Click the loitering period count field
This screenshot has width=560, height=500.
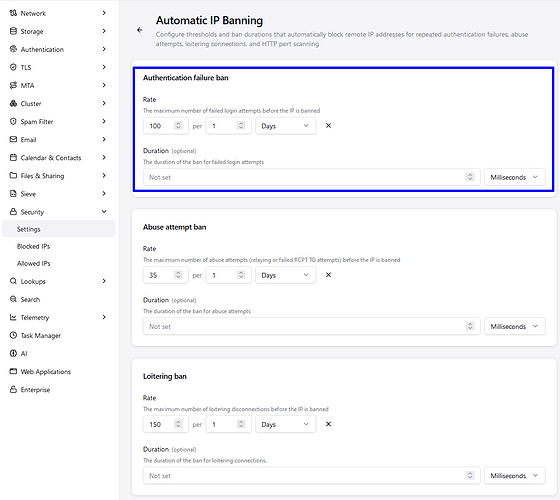tap(229, 424)
